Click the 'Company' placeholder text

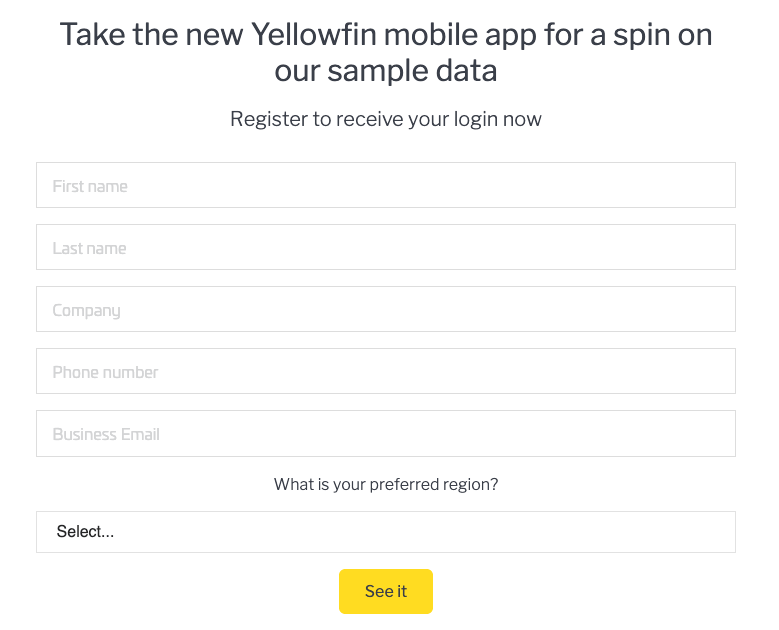coord(86,310)
